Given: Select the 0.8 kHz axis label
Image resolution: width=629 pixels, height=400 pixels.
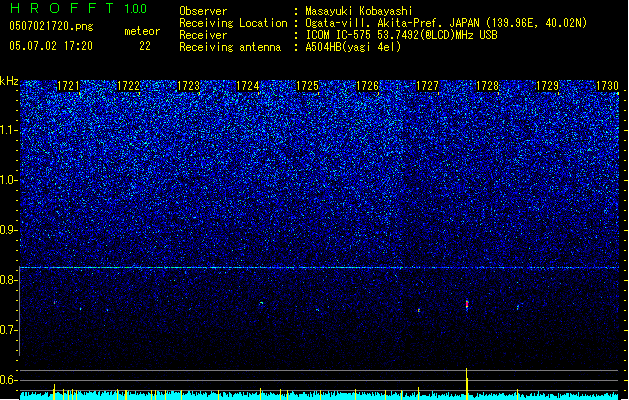Looking at the screenshot, I should point(8,280).
